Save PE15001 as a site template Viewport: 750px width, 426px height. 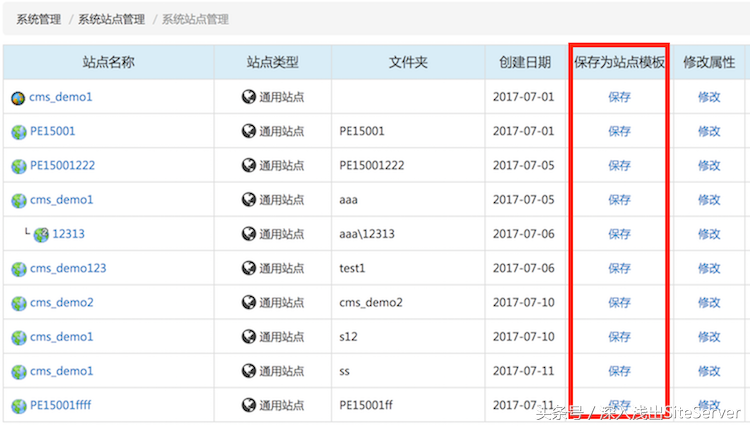pos(619,131)
